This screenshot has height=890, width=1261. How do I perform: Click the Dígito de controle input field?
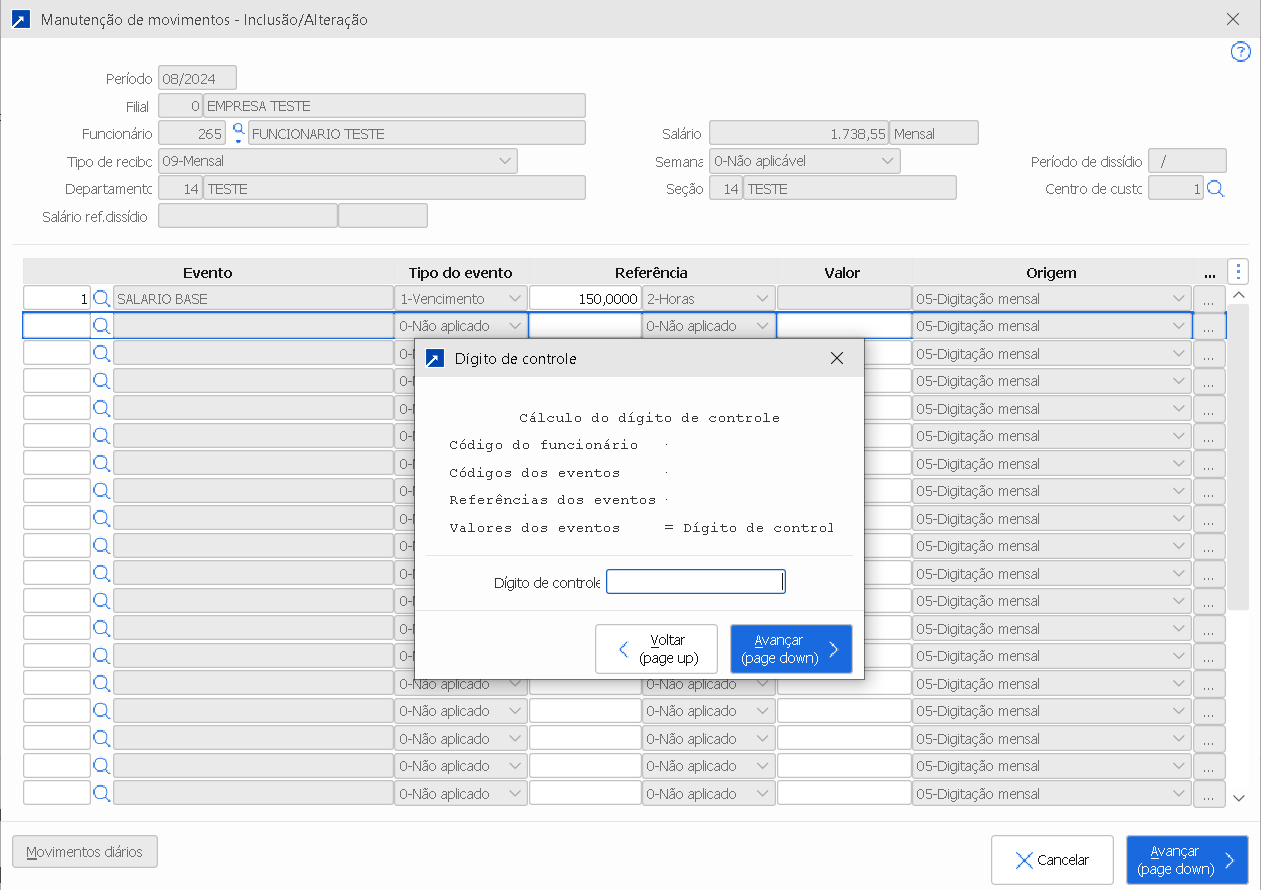(x=695, y=582)
